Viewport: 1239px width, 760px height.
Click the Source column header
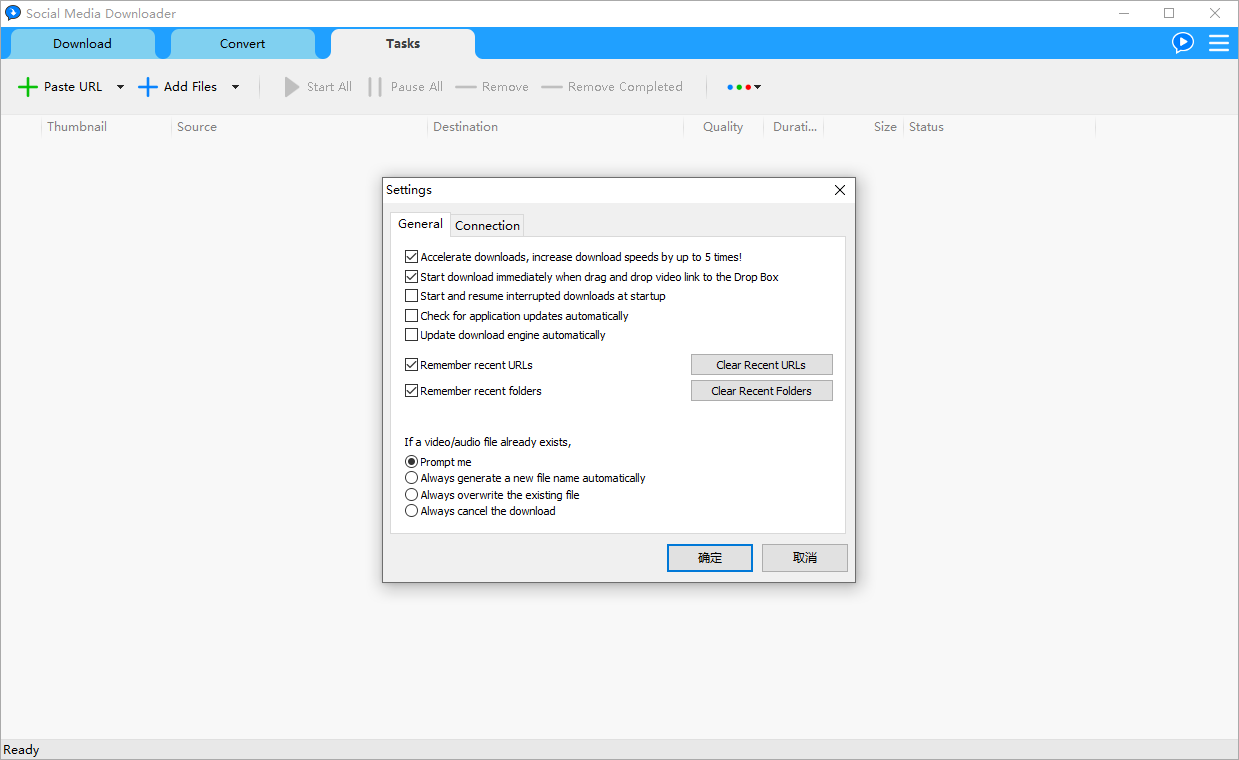[x=197, y=127]
